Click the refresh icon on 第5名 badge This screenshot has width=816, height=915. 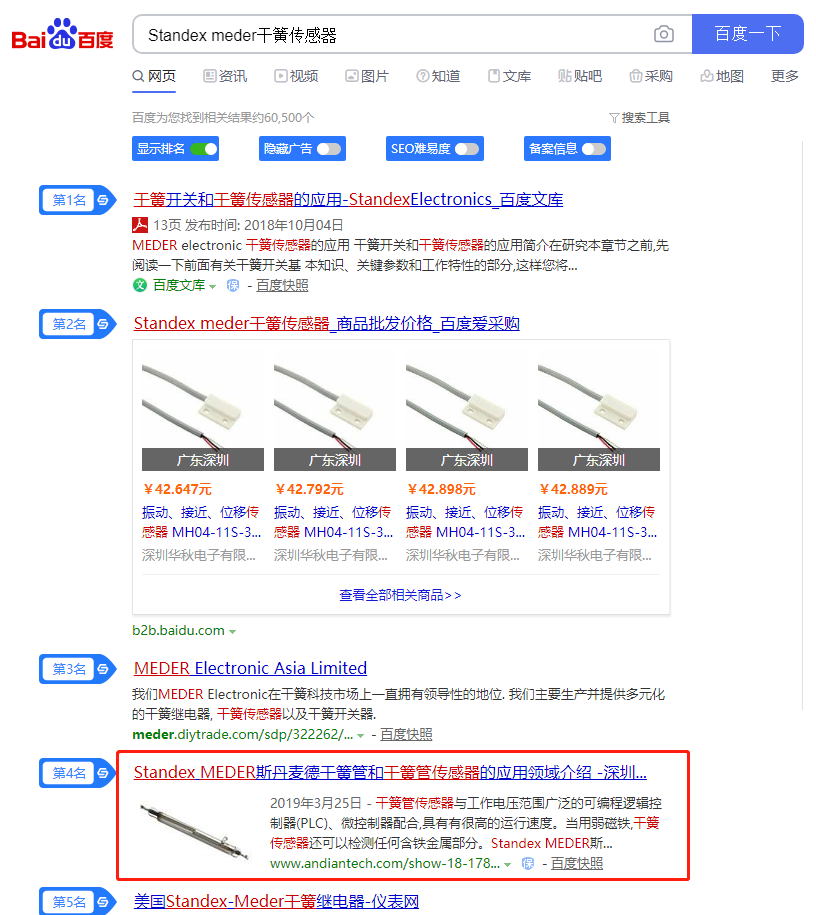(x=103, y=902)
